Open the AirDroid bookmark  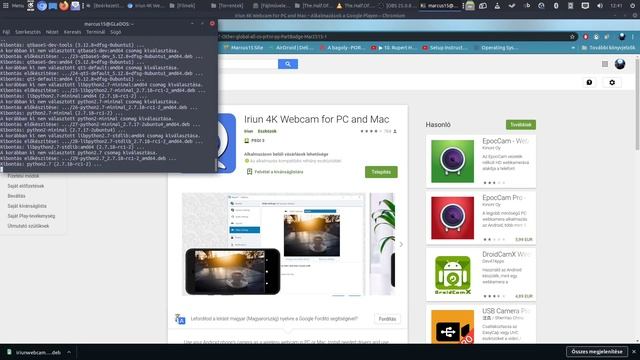coord(290,48)
